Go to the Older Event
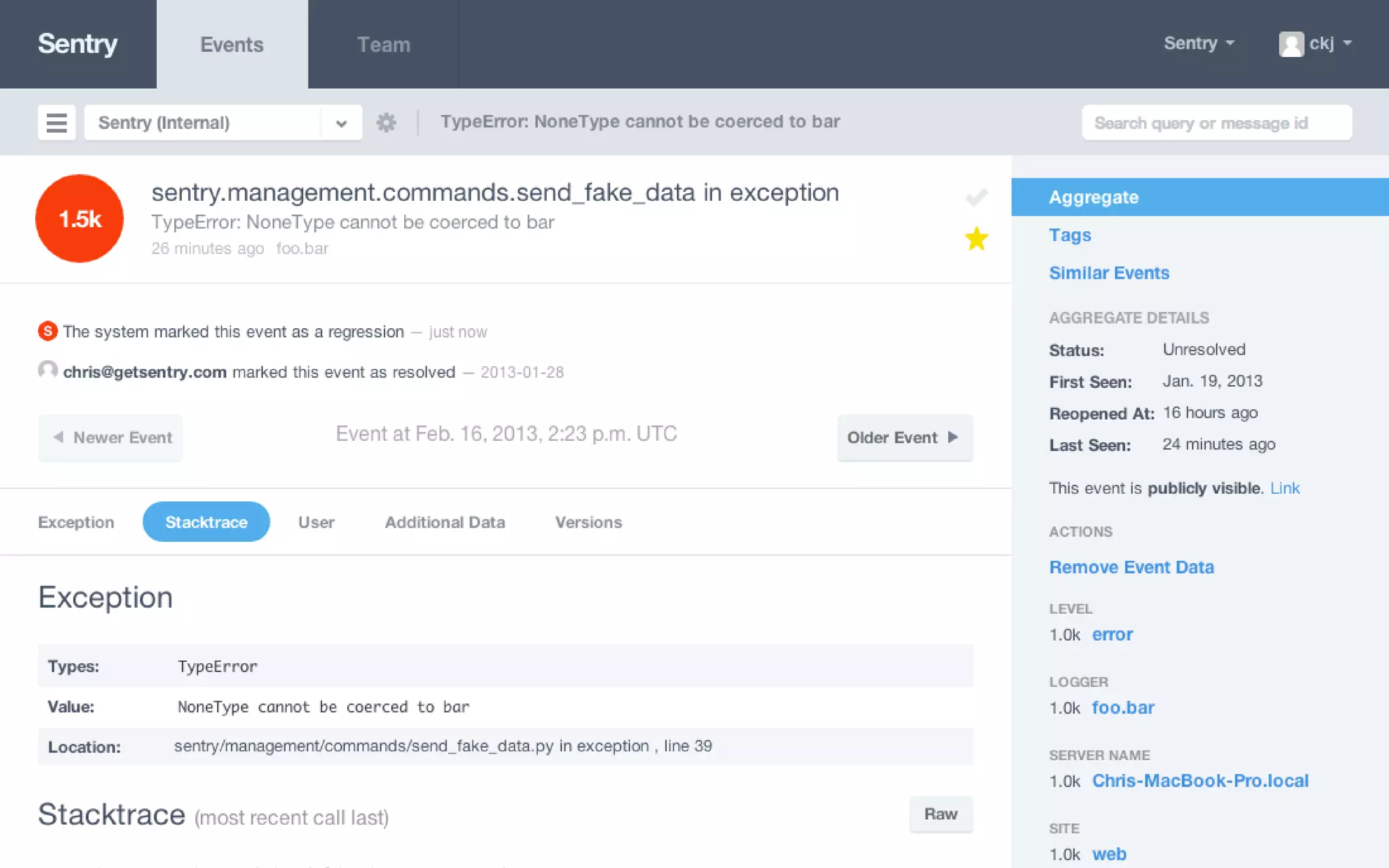 (904, 437)
